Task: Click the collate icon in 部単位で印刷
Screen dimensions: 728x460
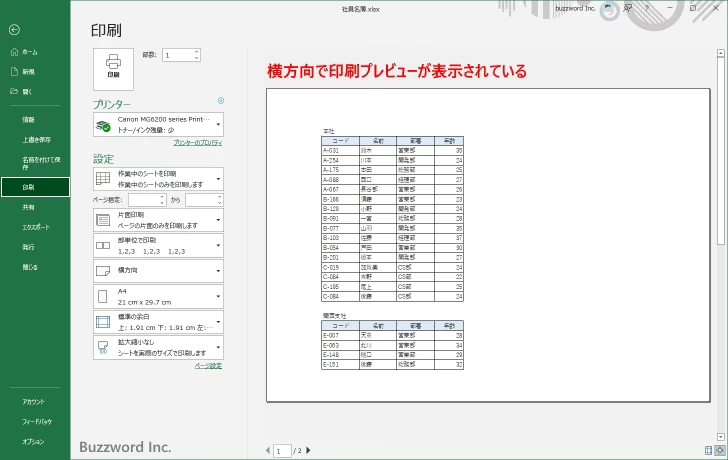Action: tap(103, 246)
